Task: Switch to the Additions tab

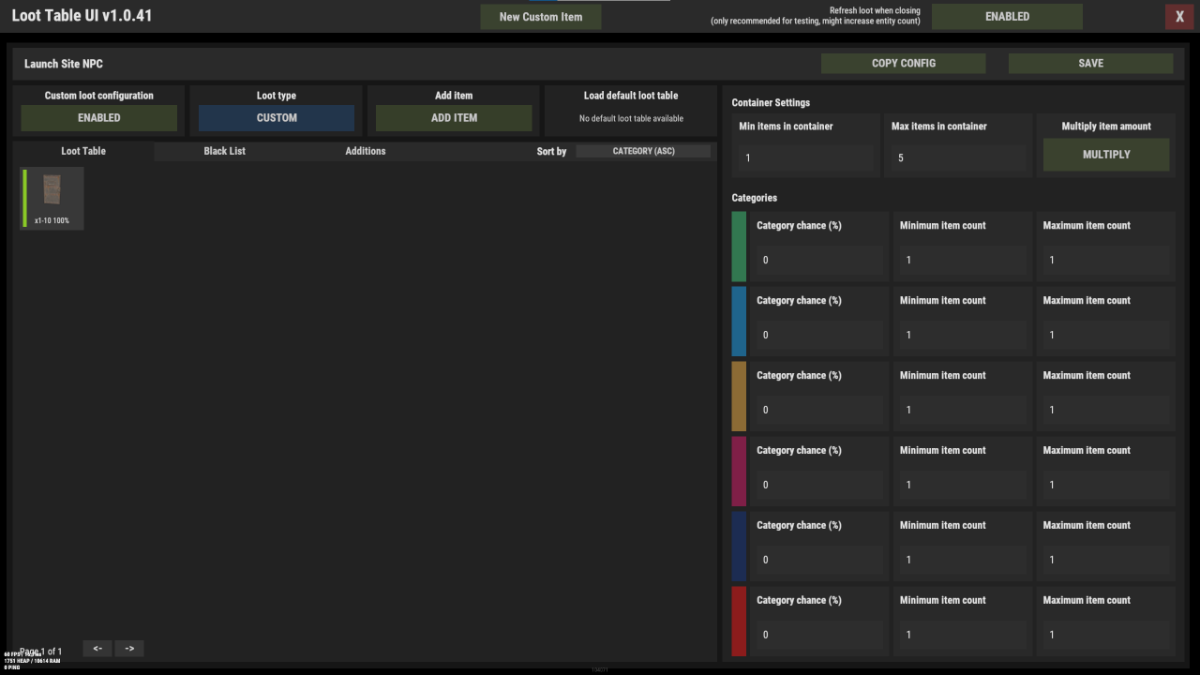Action: pyautogui.click(x=365, y=152)
